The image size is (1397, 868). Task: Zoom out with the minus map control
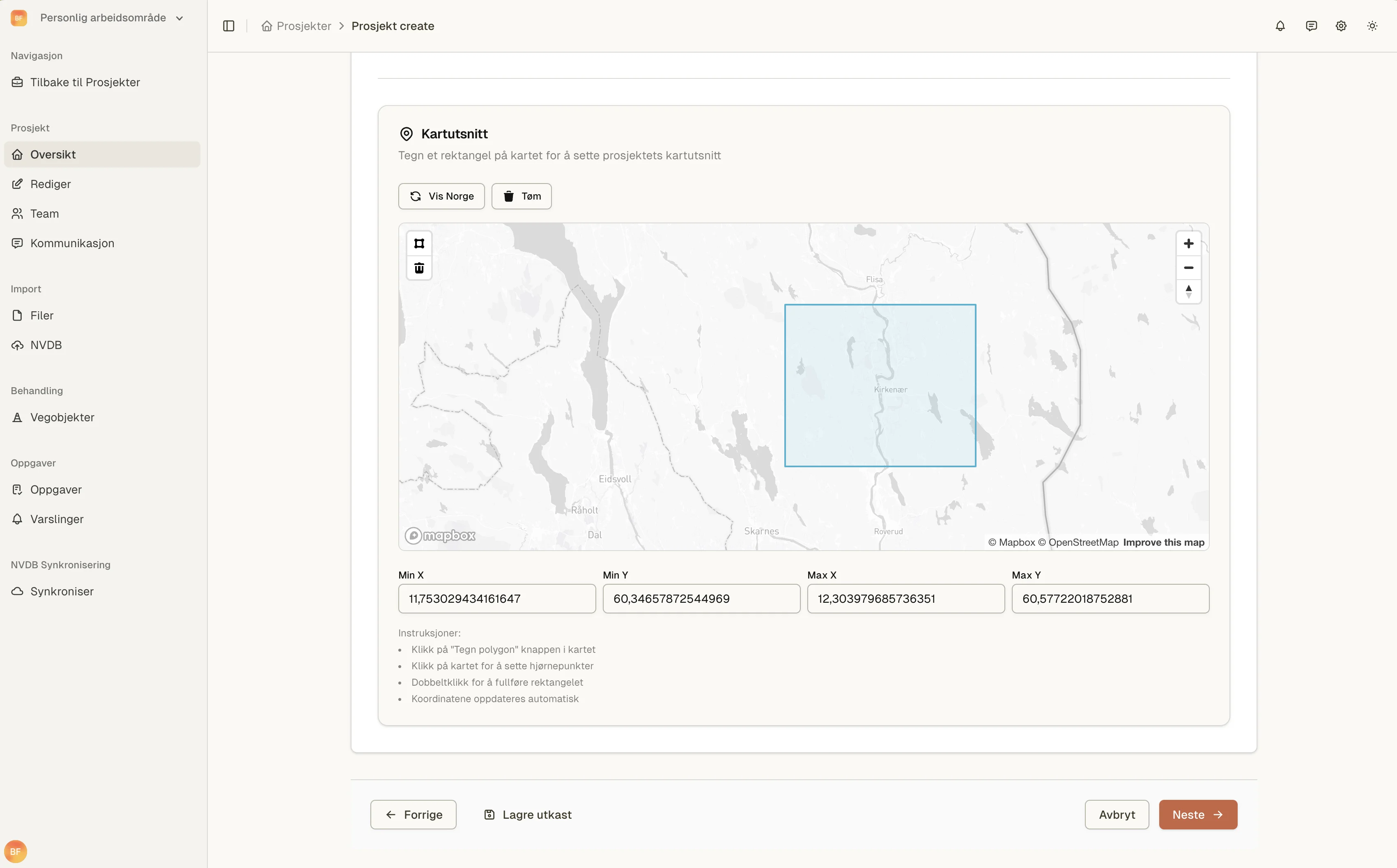point(1189,268)
